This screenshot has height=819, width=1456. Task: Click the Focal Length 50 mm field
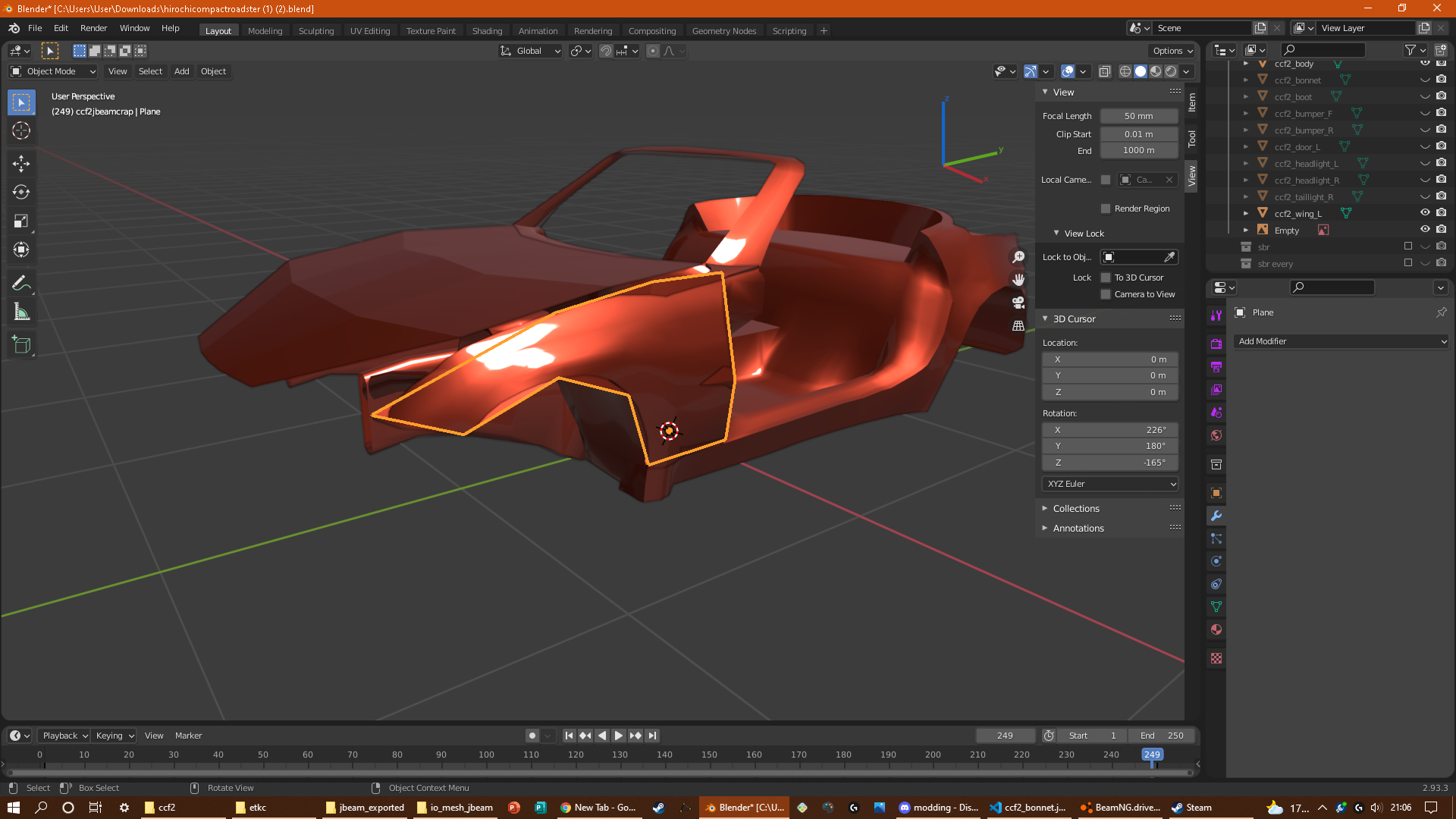point(1138,116)
